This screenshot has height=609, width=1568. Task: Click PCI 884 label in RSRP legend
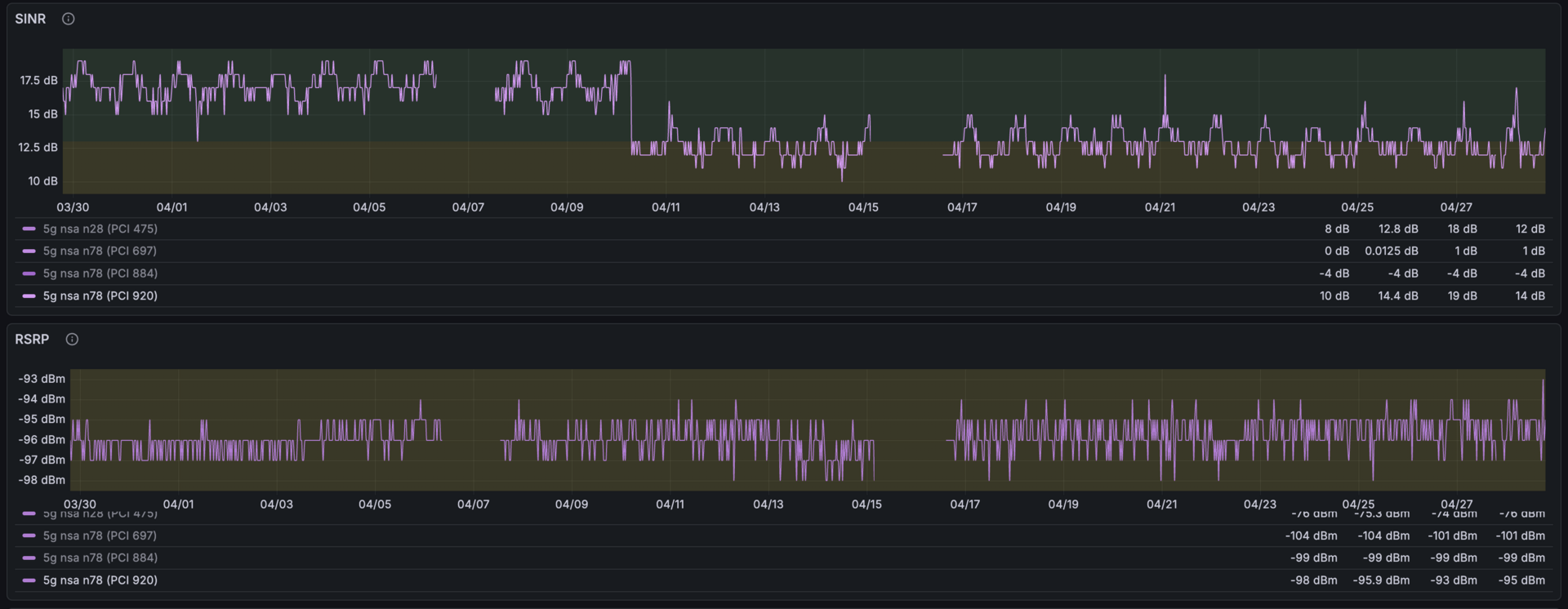[100, 558]
